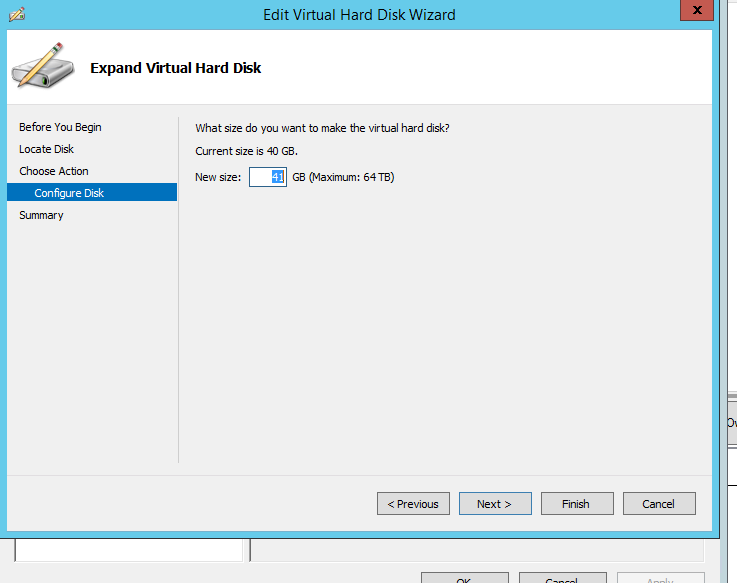Click the Finish button

click(x=576, y=504)
